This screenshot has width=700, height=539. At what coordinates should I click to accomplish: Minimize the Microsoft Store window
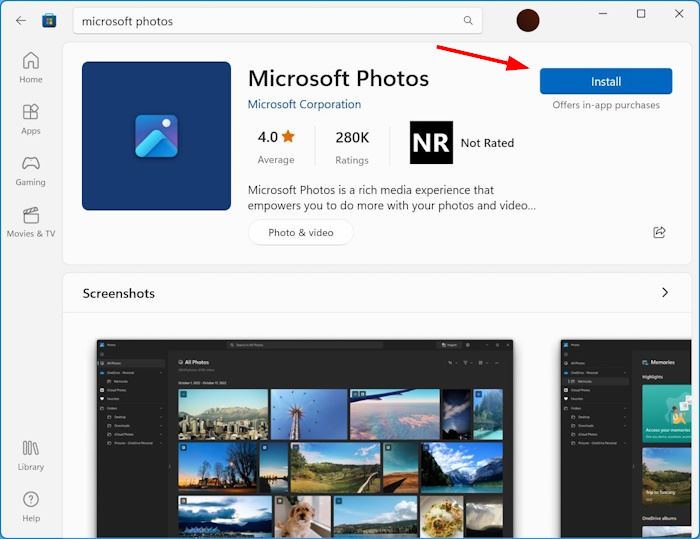603,14
